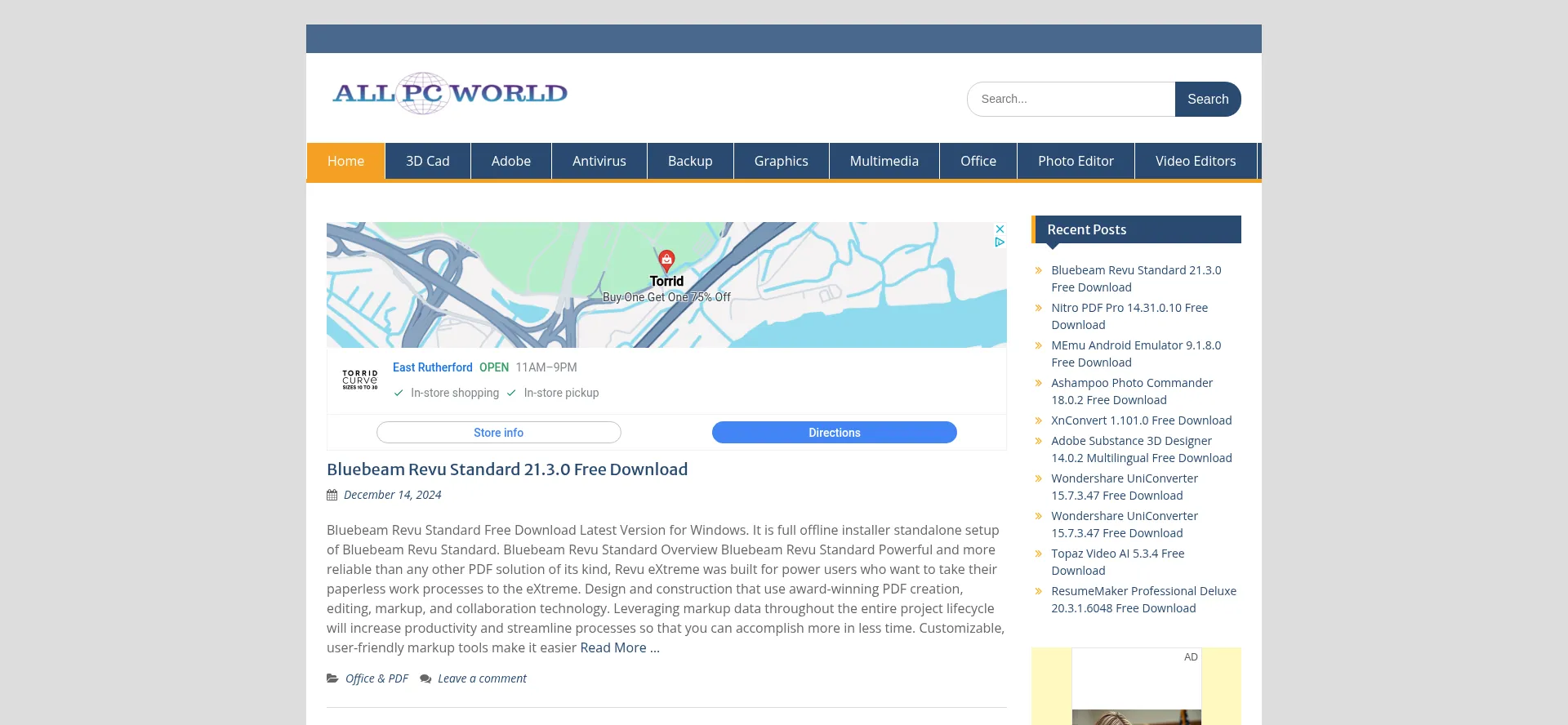Click the calendar icon beside December 14, 2024
This screenshot has height=725, width=1568.
pos(332,495)
